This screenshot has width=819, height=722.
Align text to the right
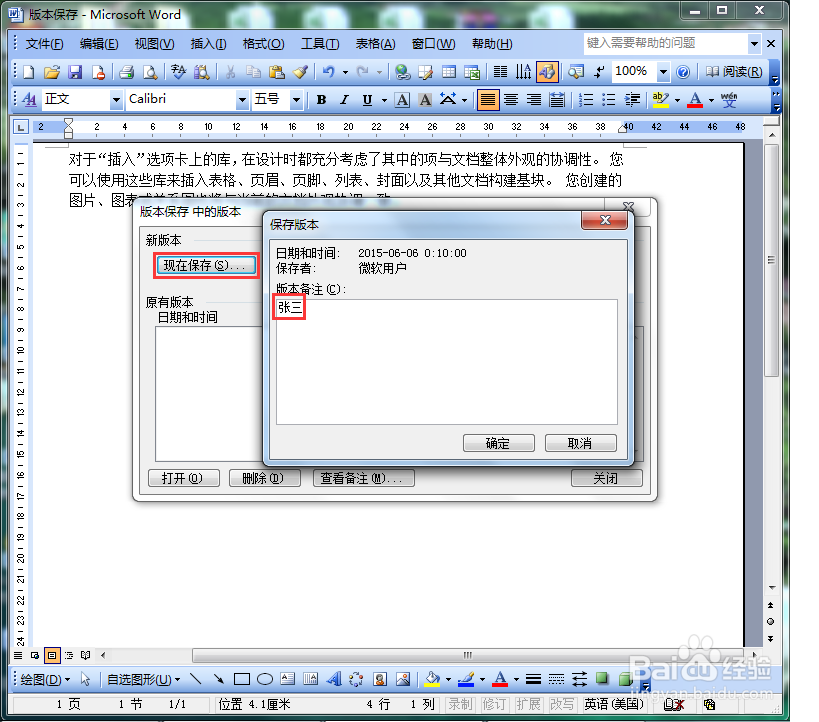534,100
